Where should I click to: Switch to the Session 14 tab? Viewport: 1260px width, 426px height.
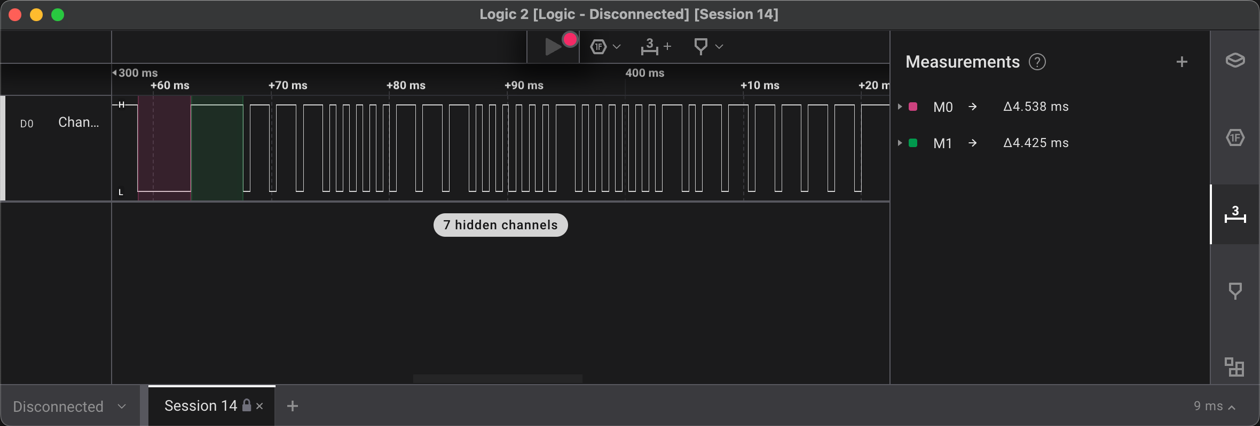200,406
